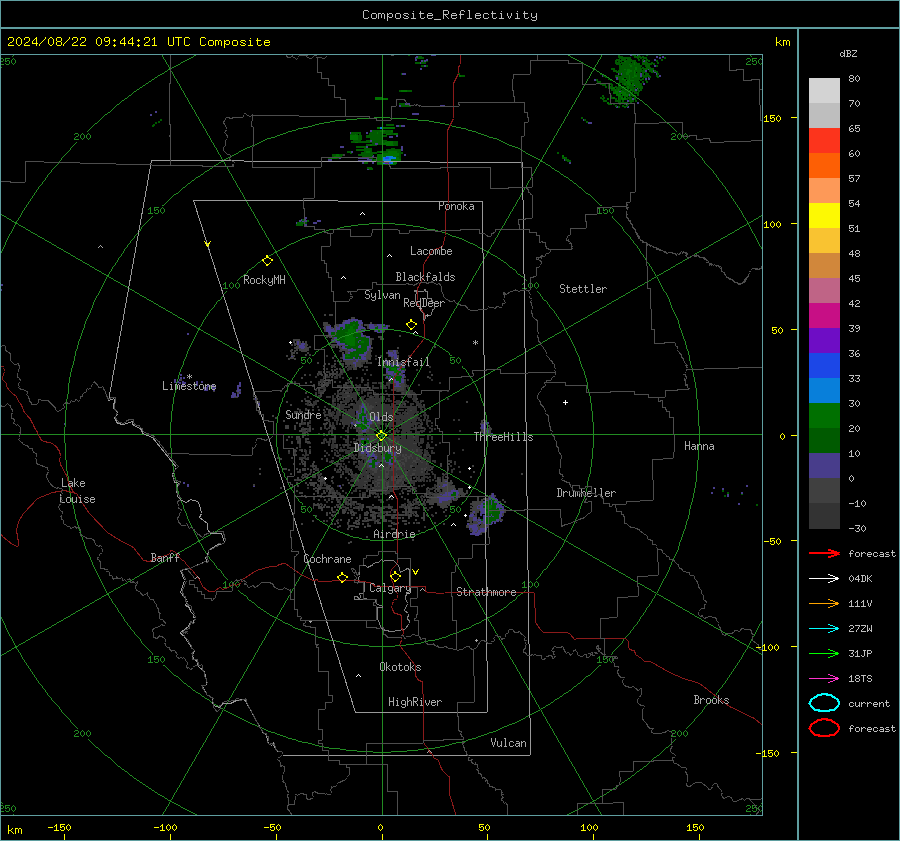Click the Drumheller city label
Image resolution: width=900 pixels, height=841 pixels.
[586, 493]
